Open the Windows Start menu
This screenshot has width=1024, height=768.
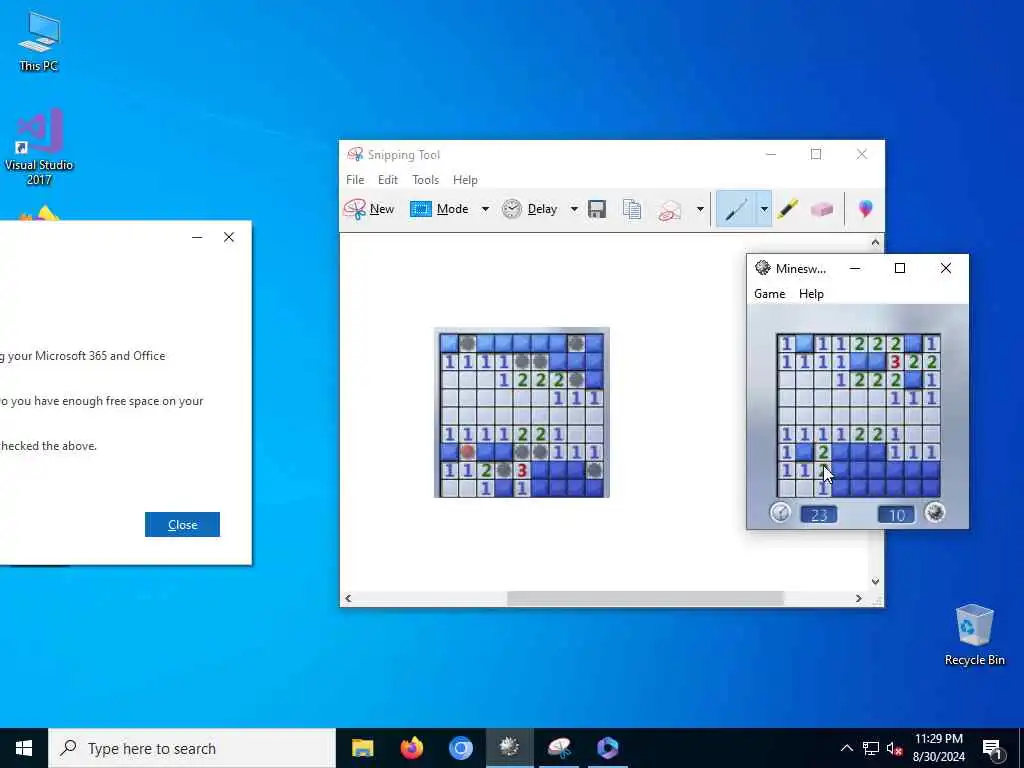(x=24, y=748)
